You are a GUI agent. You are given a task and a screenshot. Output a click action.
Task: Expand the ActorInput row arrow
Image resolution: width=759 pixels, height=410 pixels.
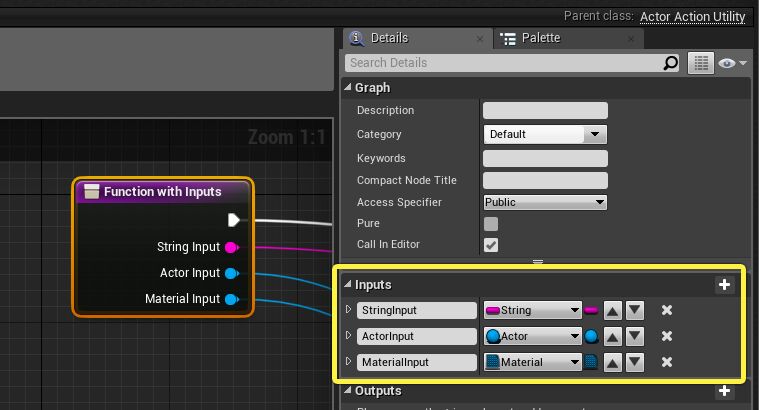tap(348, 335)
